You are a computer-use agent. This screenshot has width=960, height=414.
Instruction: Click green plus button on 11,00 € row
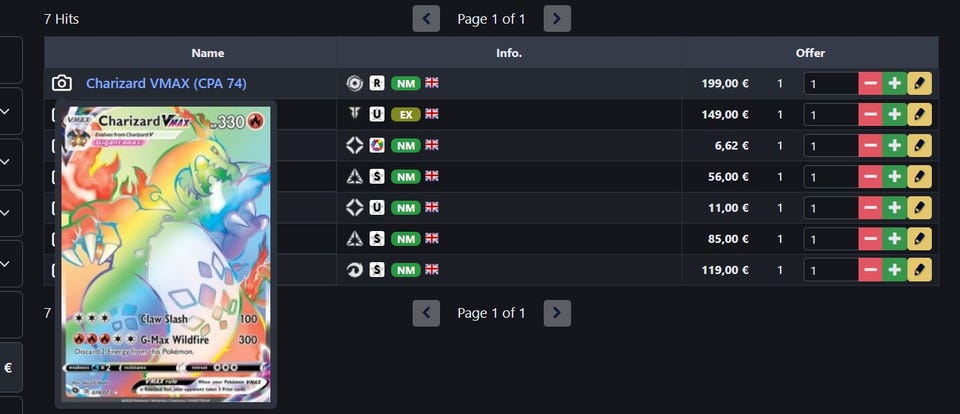point(894,208)
